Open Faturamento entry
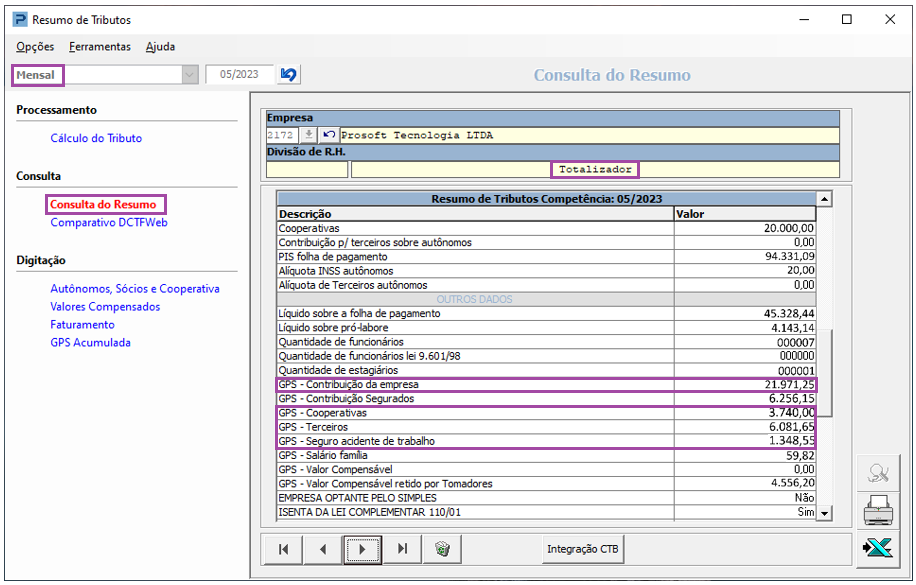The height and width of the screenshot is (585, 916). (x=82, y=325)
